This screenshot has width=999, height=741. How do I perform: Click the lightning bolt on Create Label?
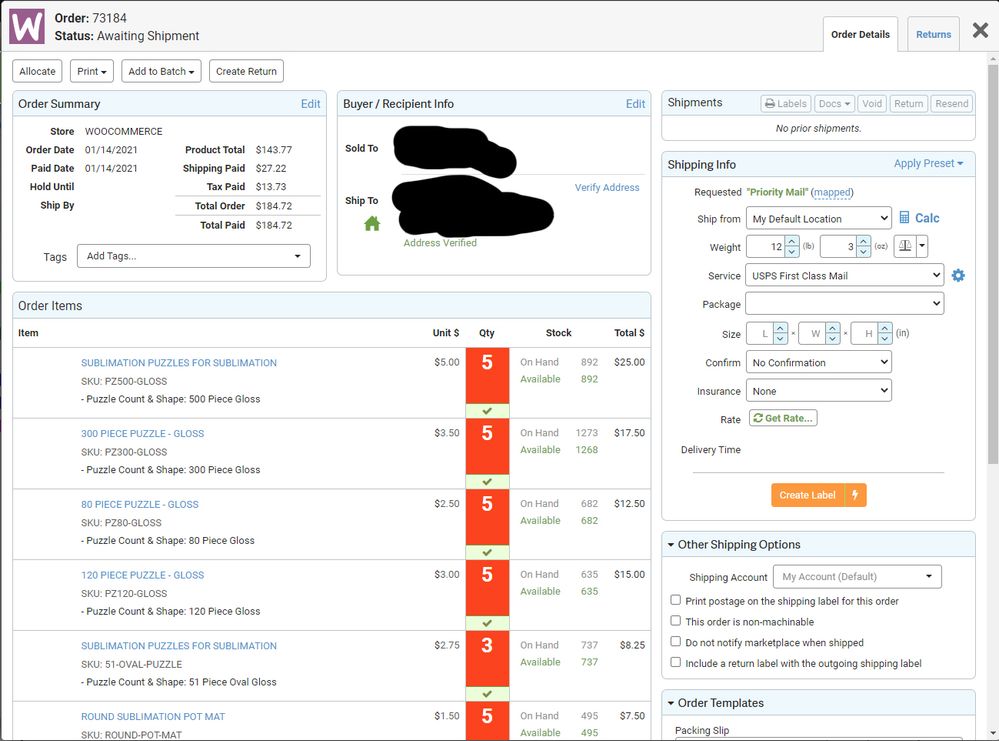(x=855, y=495)
